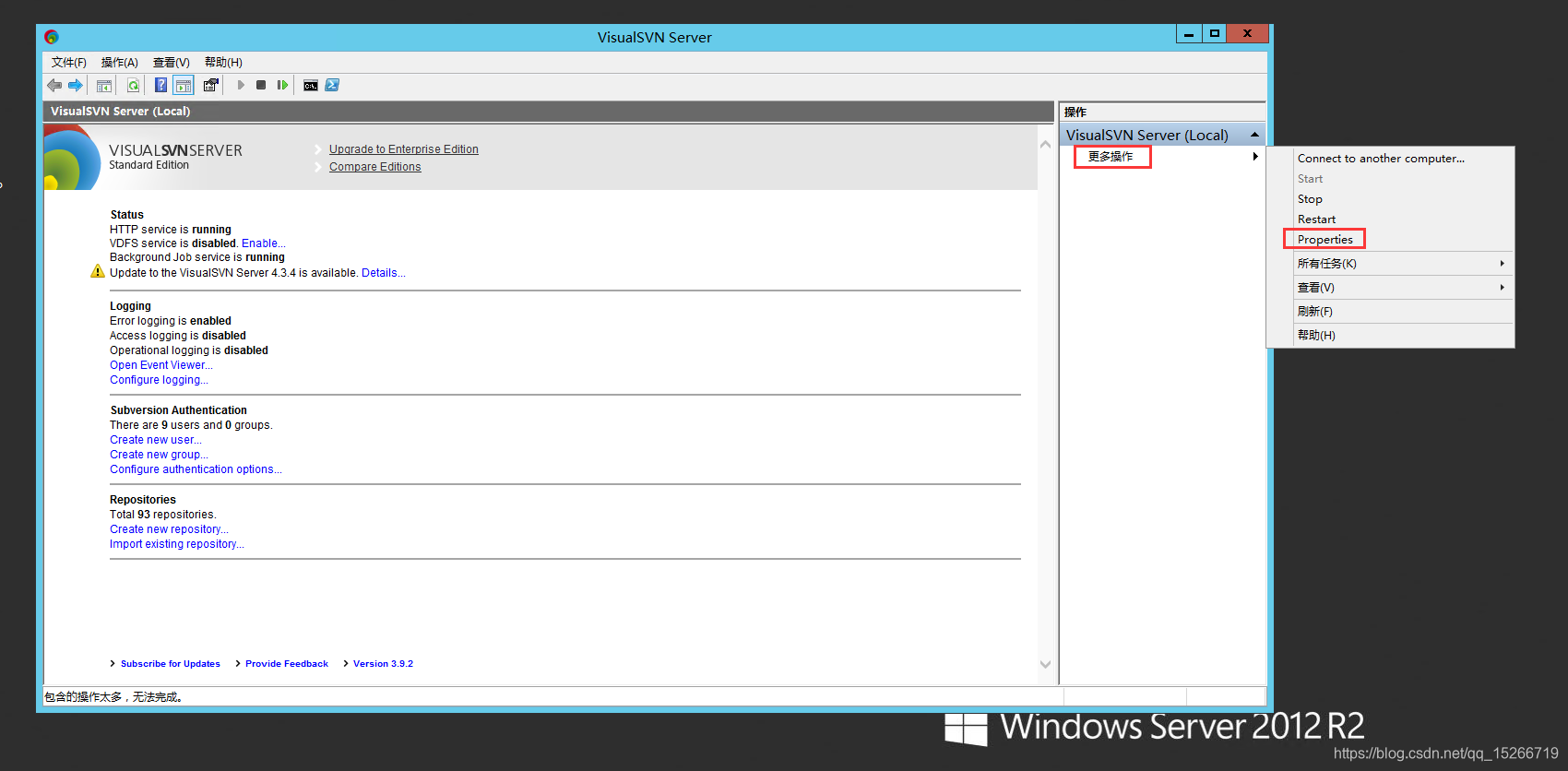Viewport: 1568px width, 771px height.
Task: Click the status bar message text
Action: click(x=113, y=697)
